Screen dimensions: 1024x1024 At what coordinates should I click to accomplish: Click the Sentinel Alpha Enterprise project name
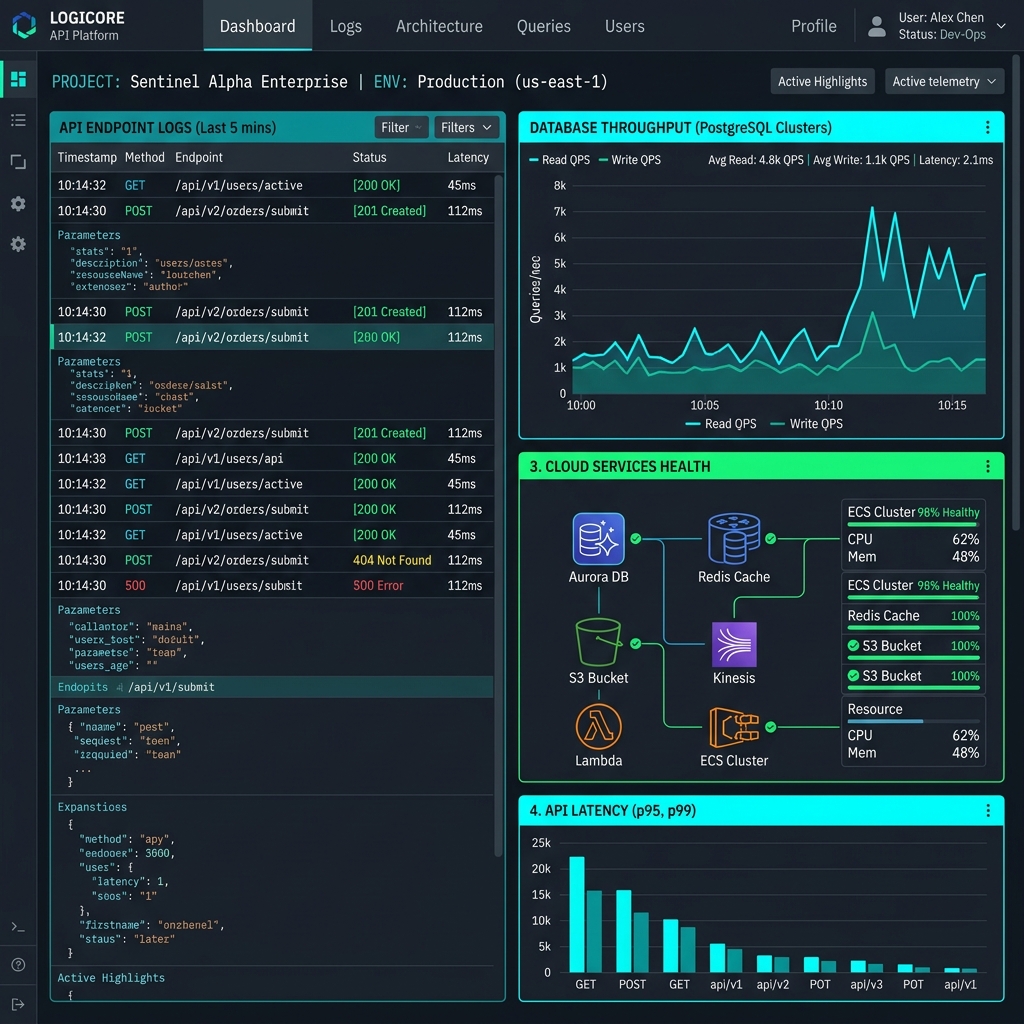(238, 82)
